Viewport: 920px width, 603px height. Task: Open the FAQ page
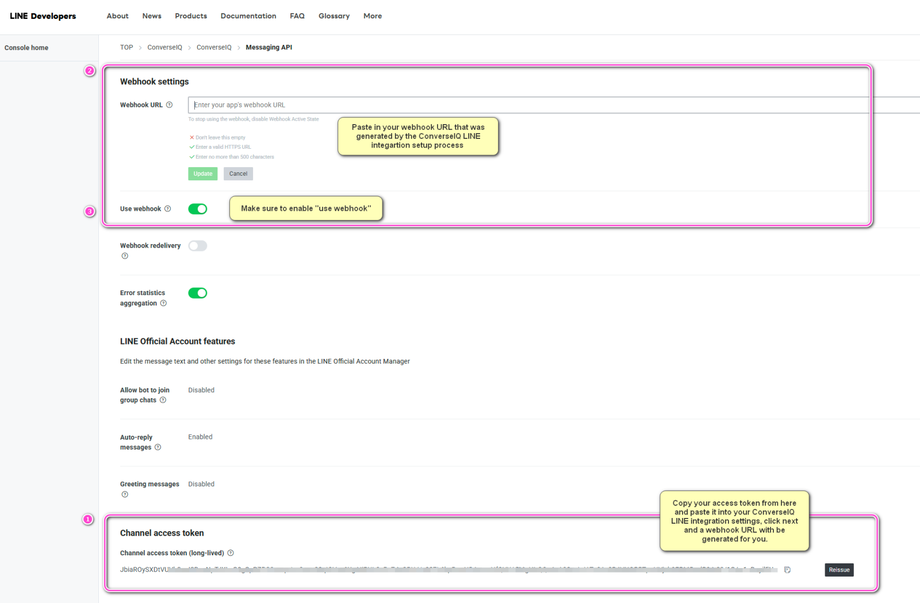297,16
